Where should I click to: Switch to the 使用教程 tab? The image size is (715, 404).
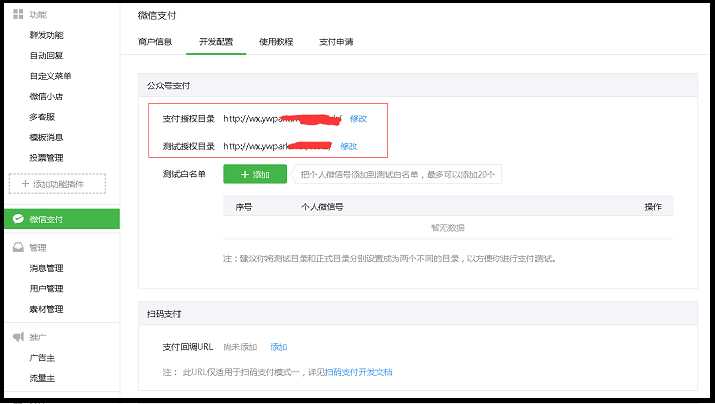pyautogui.click(x=276, y=41)
